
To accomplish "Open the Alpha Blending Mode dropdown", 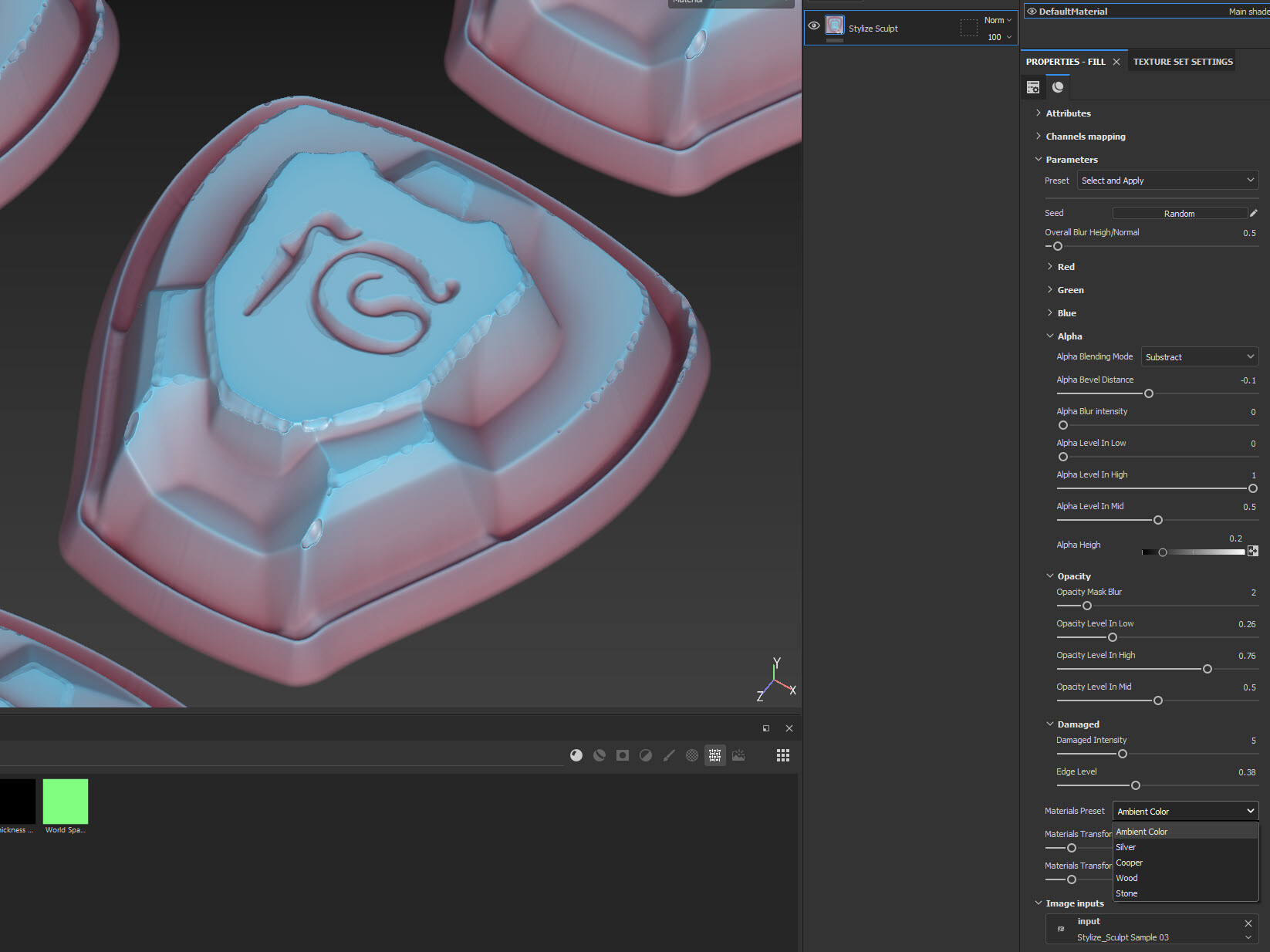I will tap(1199, 356).
